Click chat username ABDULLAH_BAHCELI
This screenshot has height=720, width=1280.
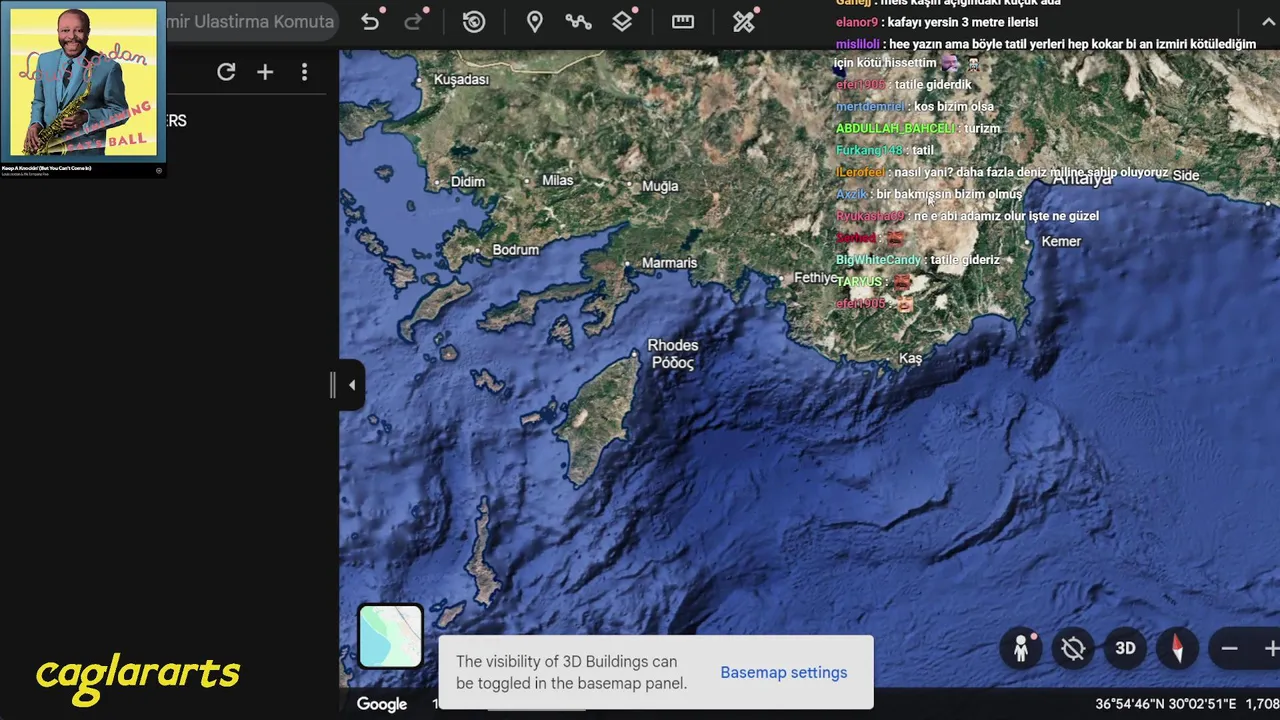click(895, 128)
